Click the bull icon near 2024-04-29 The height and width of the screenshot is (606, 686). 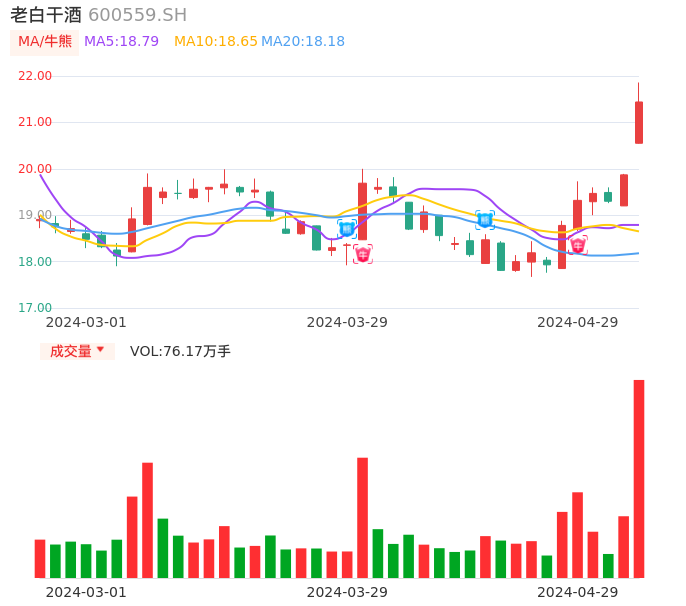[x=578, y=245]
